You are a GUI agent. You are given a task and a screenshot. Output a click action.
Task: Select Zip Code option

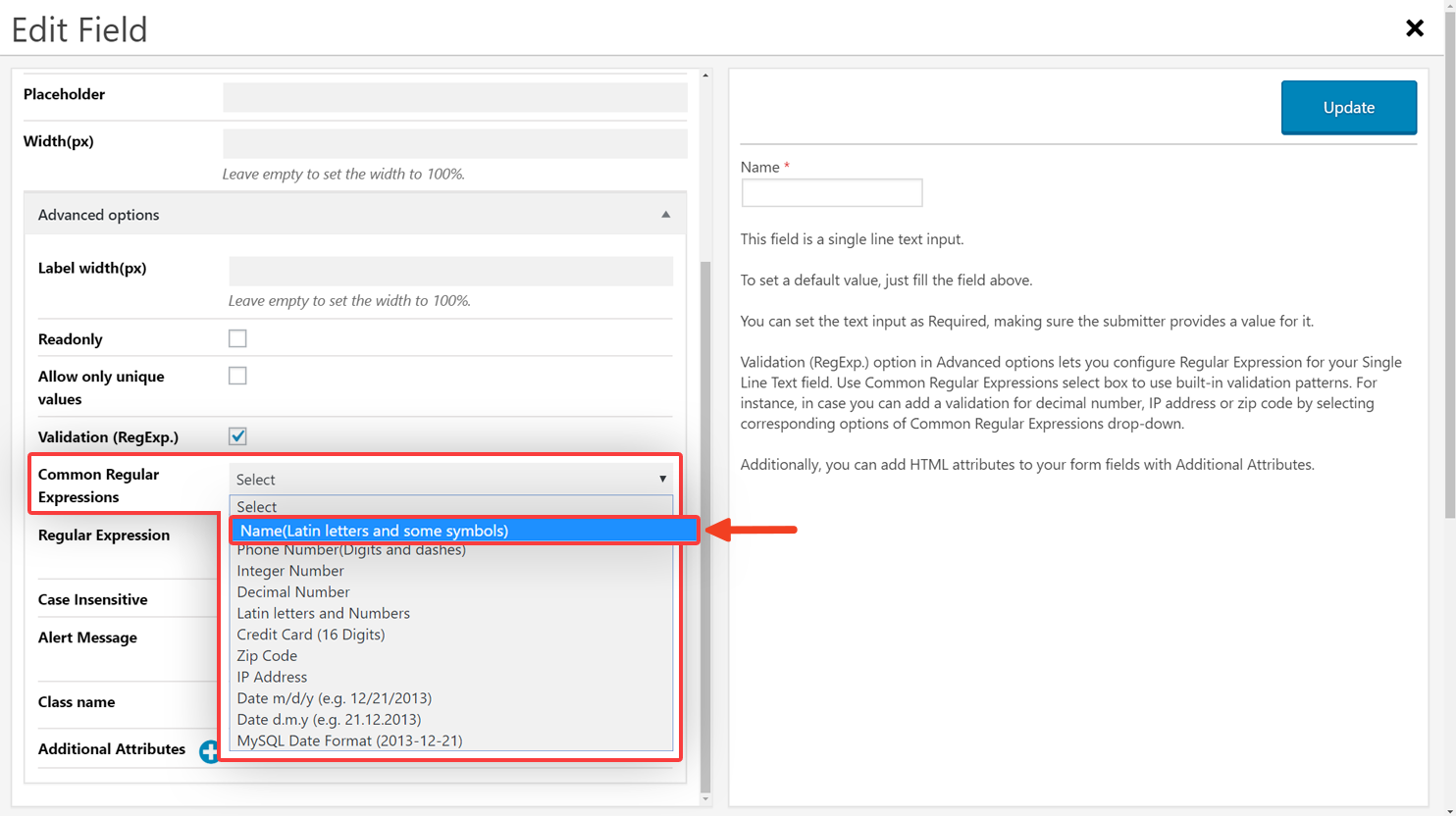[450, 655]
